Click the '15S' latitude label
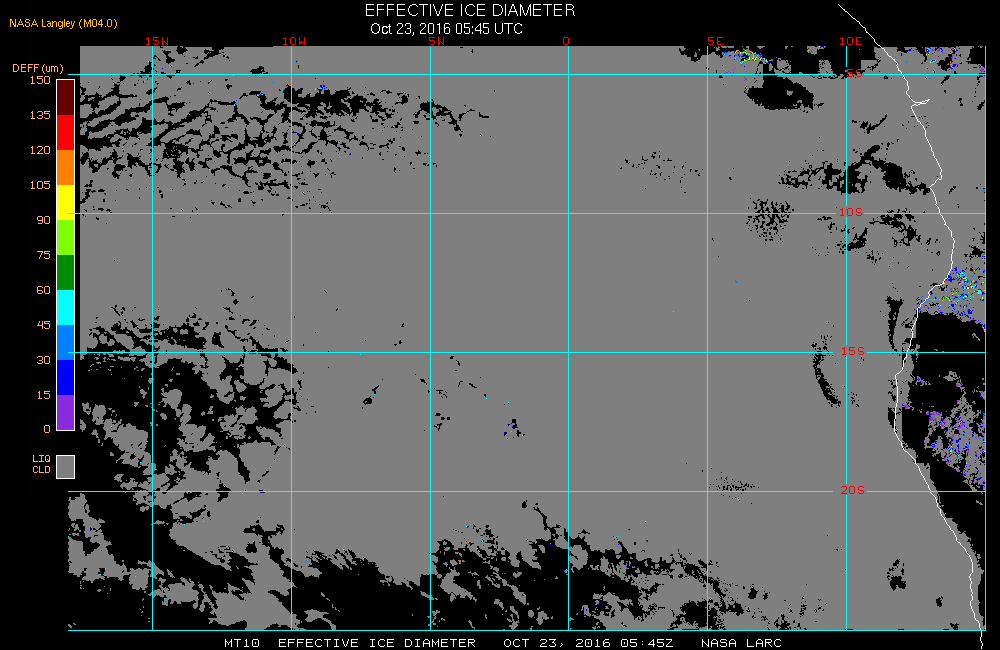Viewport: 1000px width, 650px height. 853,351
